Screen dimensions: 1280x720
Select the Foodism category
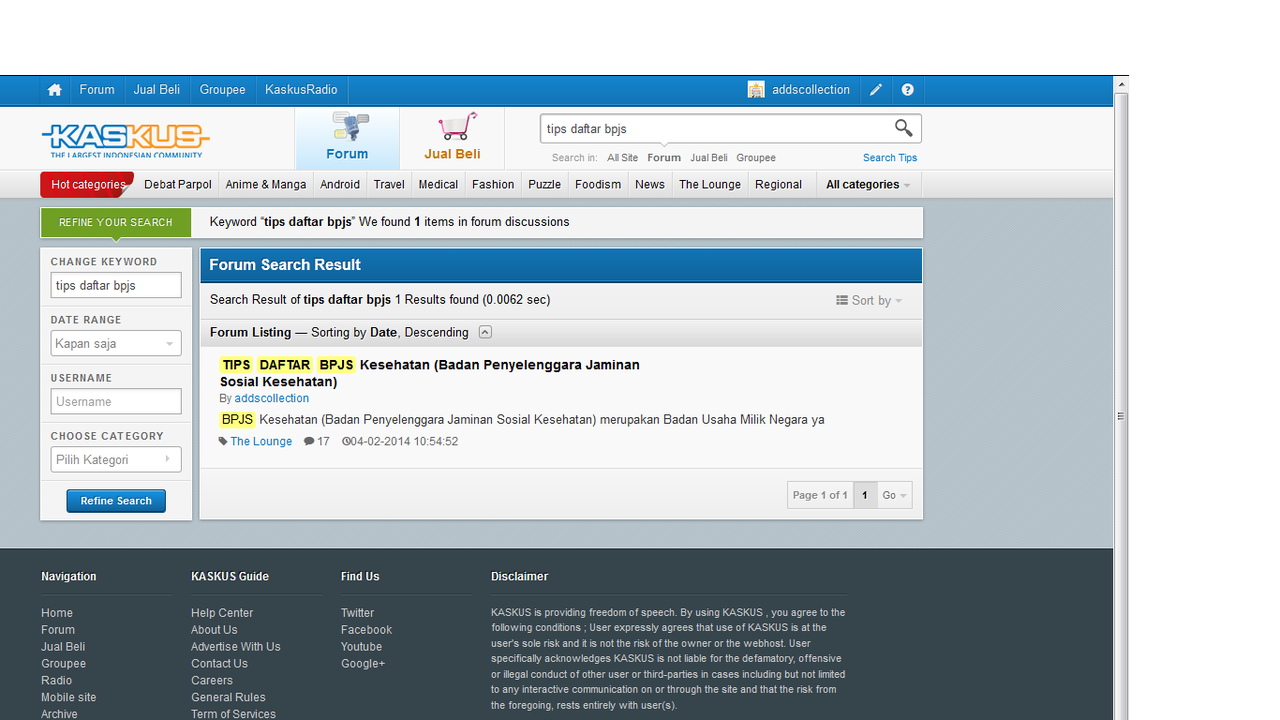(x=598, y=184)
